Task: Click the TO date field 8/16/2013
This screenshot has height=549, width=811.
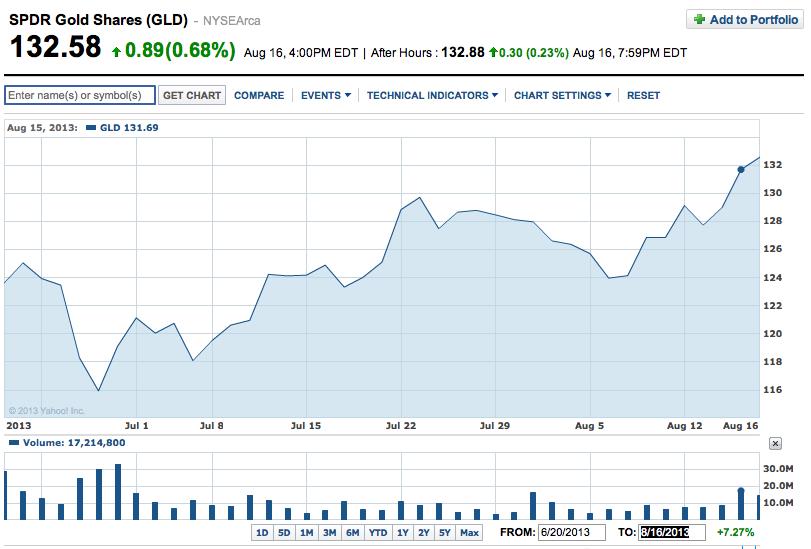Action: [672, 532]
